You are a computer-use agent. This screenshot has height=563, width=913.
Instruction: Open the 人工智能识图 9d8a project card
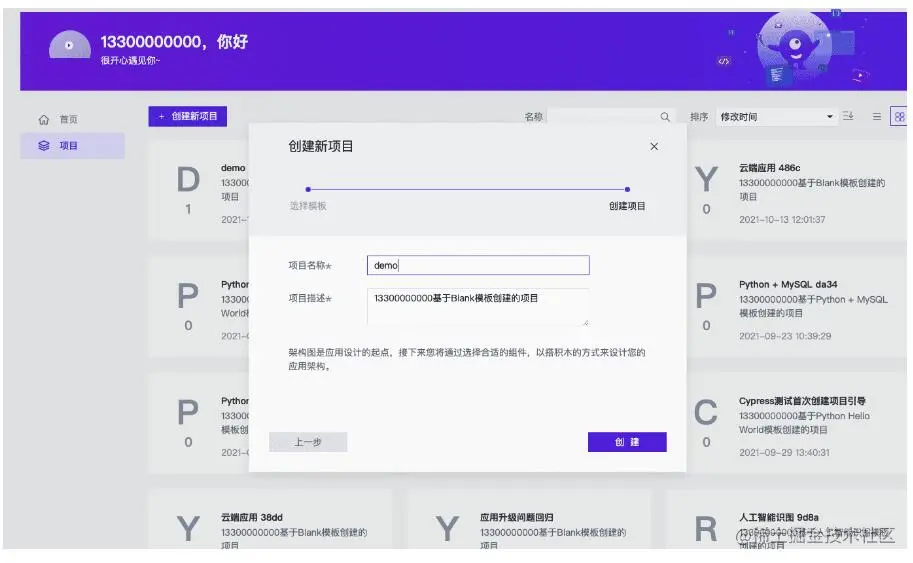tap(786, 520)
